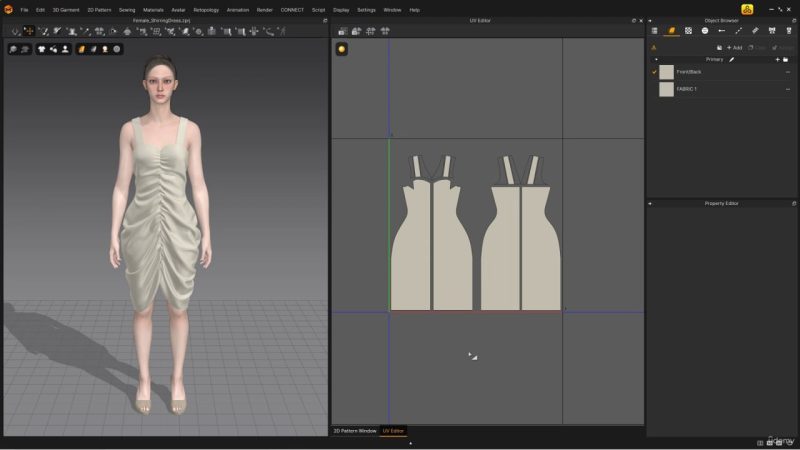800x450 pixels.
Task: Open the Fabric tab in Object Browser
Action: [x=671, y=31]
